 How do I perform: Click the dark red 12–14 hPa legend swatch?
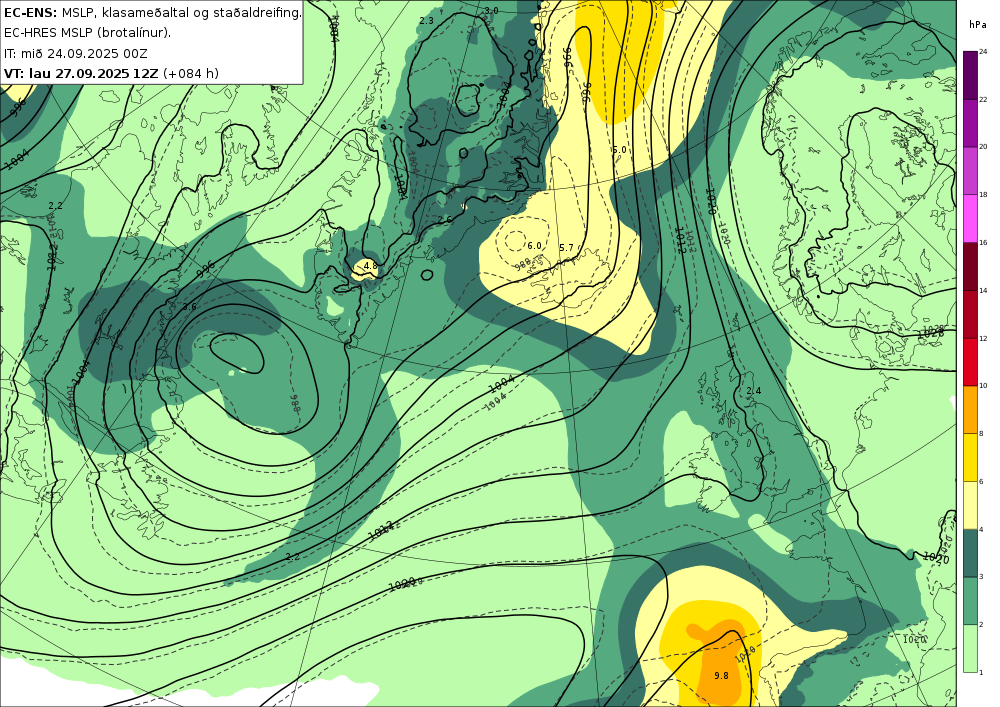pos(970,314)
